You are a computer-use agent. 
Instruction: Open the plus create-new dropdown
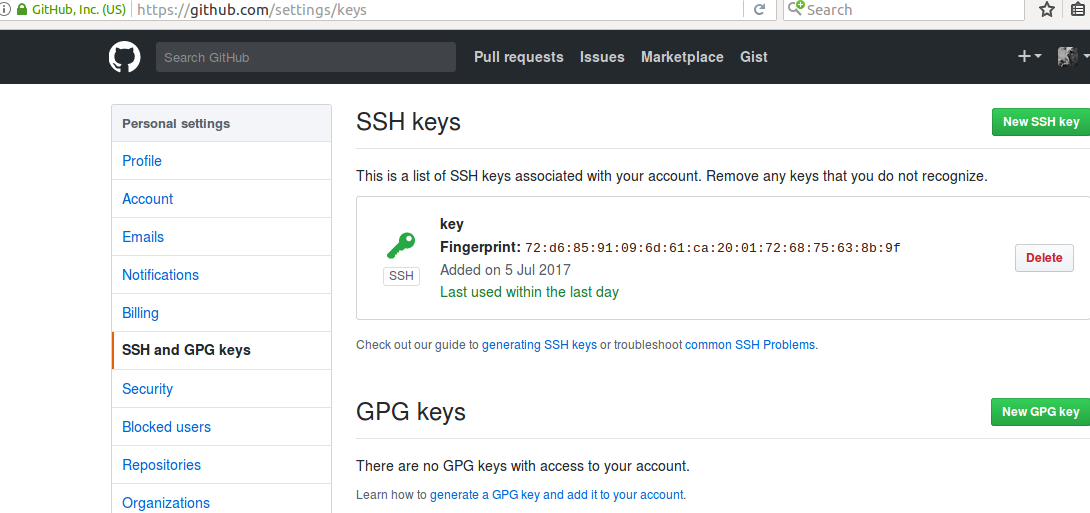click(x=1029, y=57)
